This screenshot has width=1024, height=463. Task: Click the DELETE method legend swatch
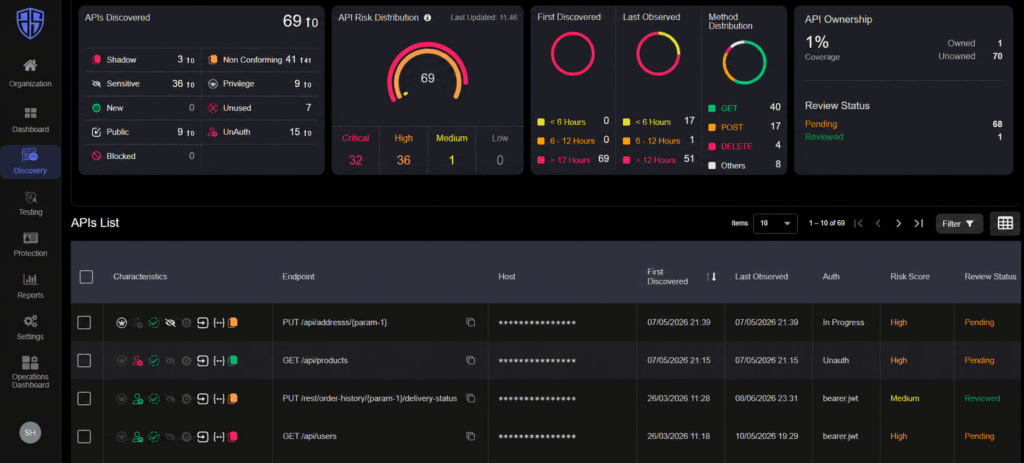[x=712, y=146]
